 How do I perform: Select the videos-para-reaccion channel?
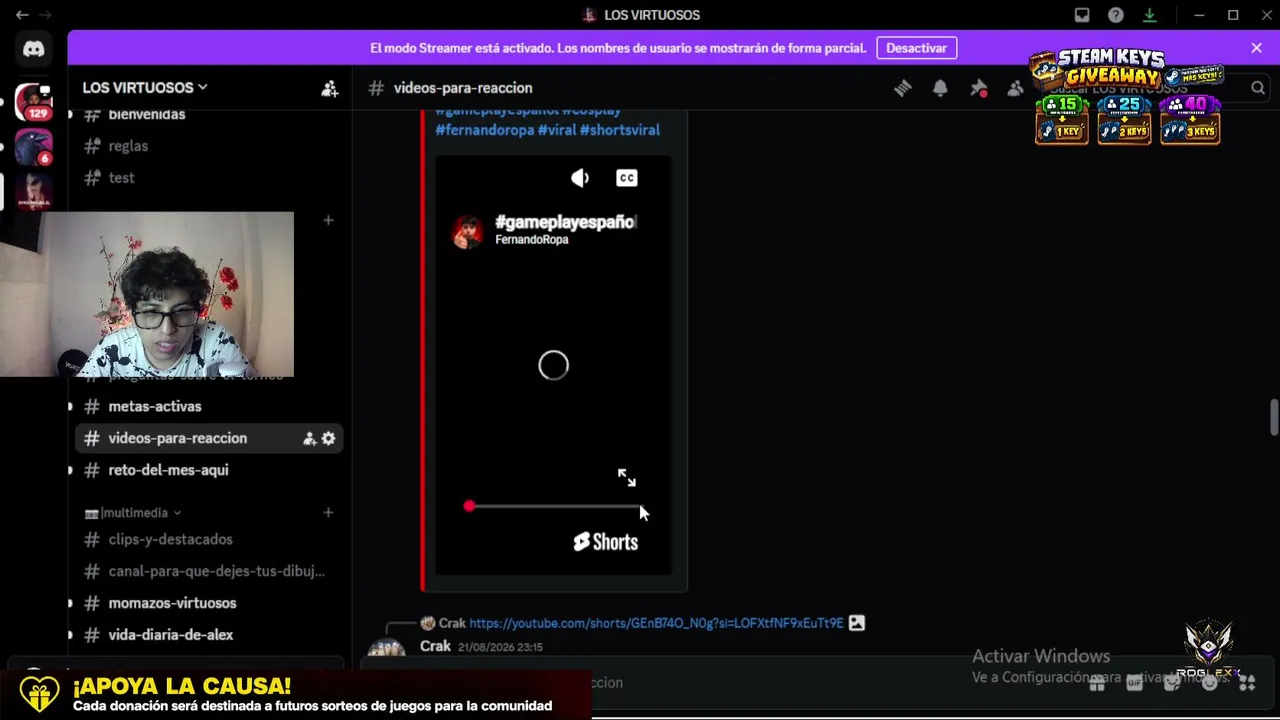pos(210,438)
